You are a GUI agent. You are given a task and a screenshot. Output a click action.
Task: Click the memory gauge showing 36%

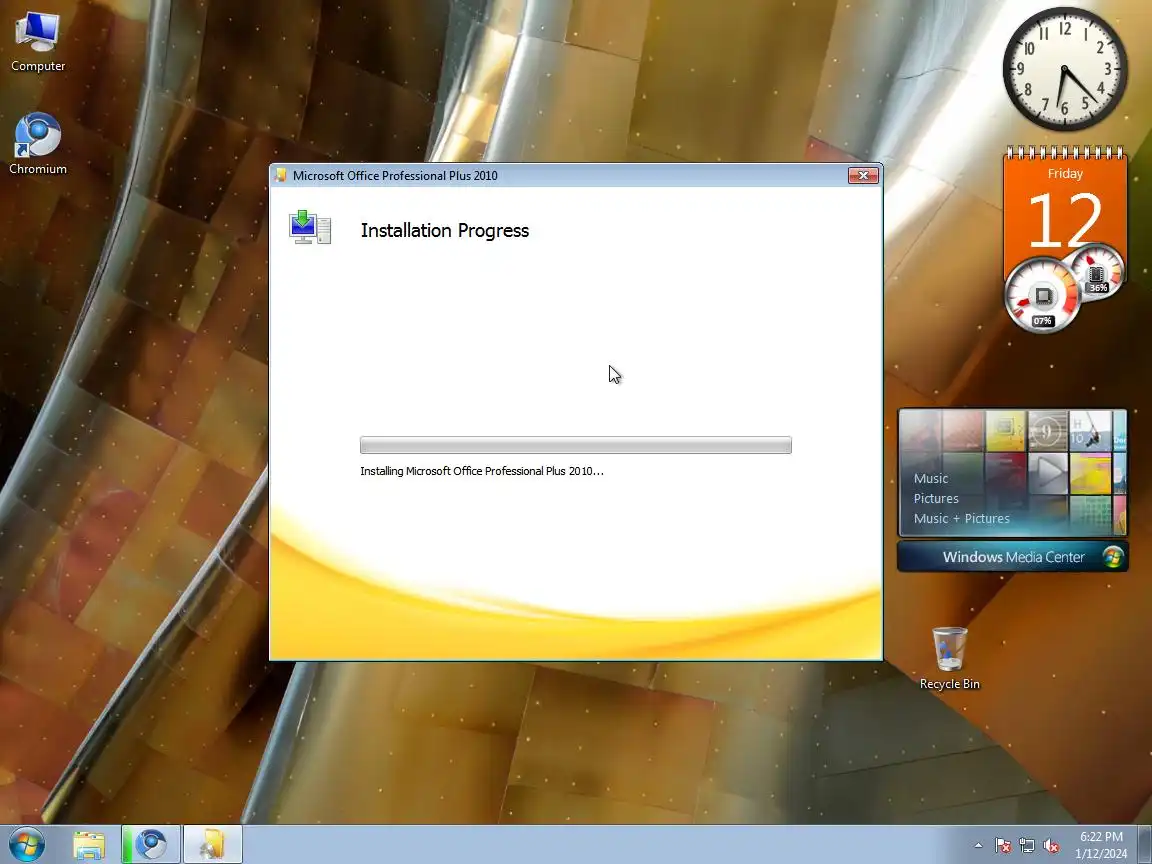coord(1096,272)
